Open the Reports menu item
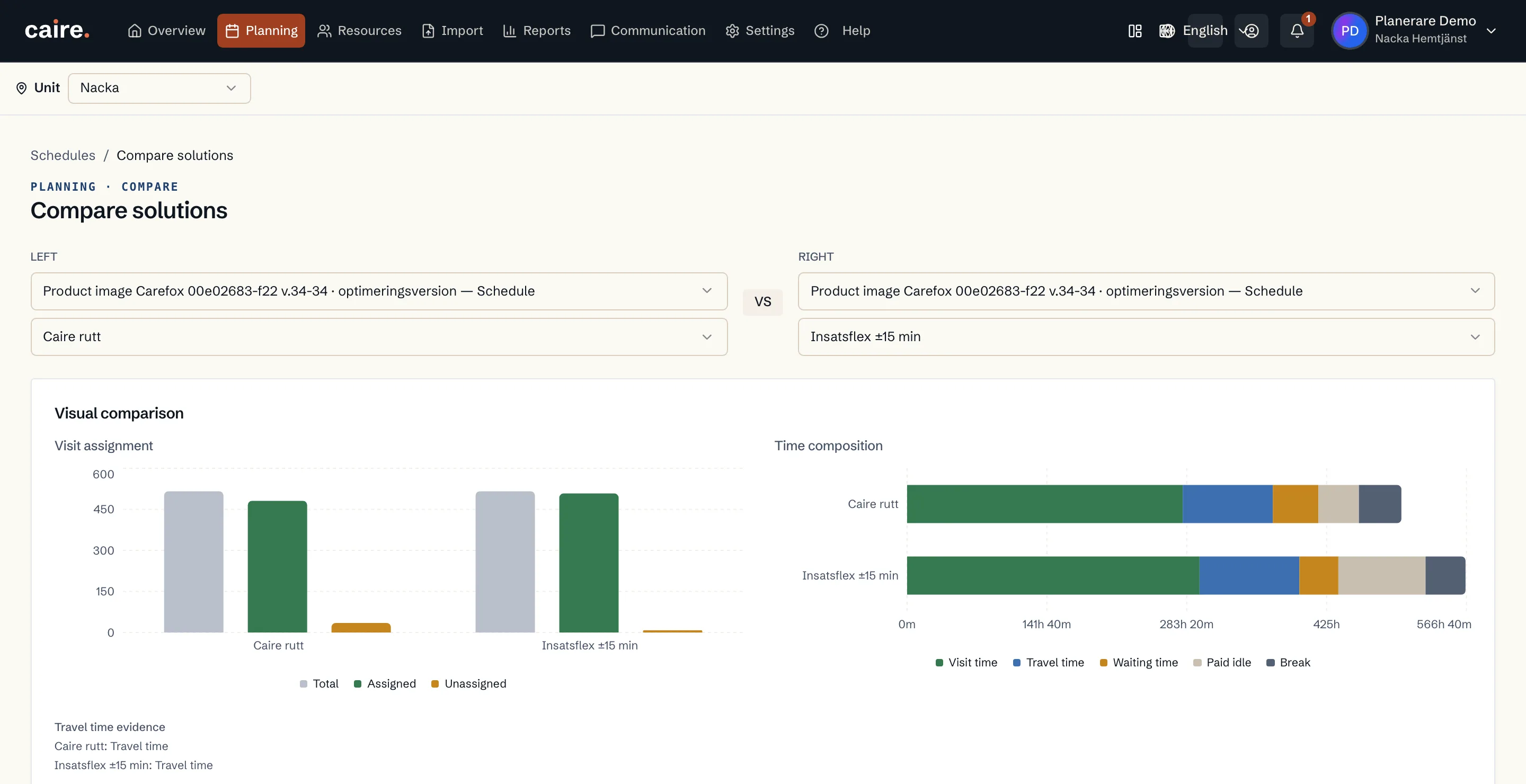The width and height of the screenshot is (1526, 784). [x=537, y=31]
